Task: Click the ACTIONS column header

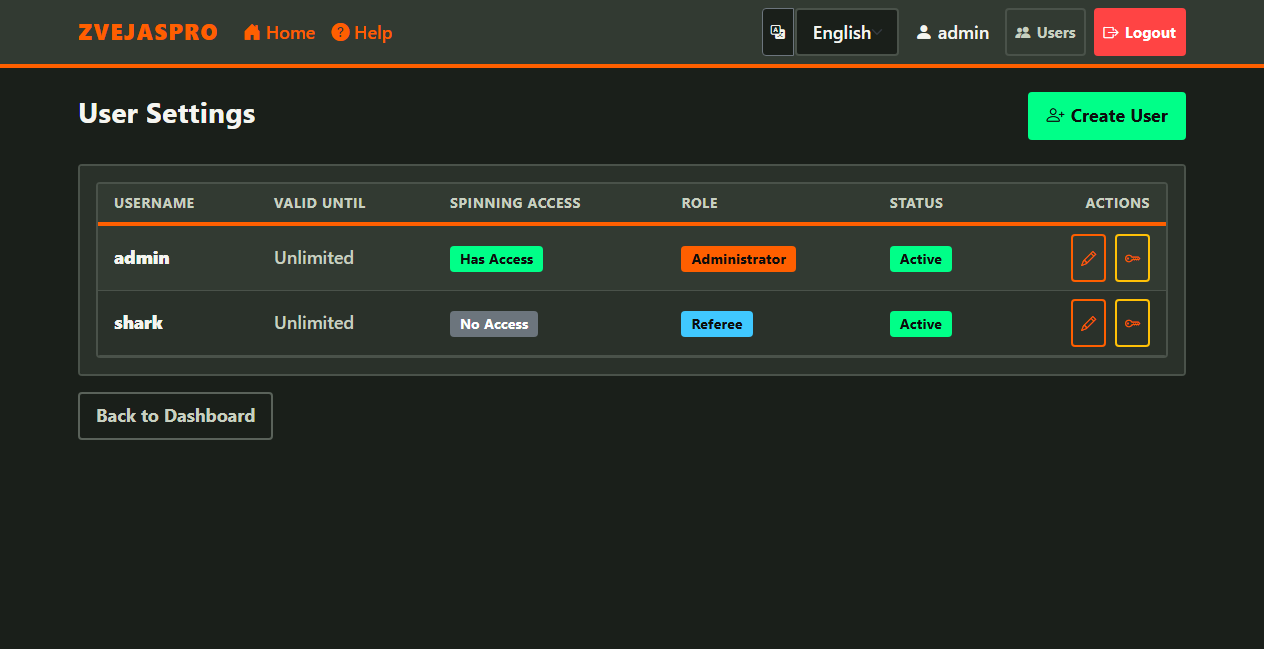Action: tap(1117, 203)
